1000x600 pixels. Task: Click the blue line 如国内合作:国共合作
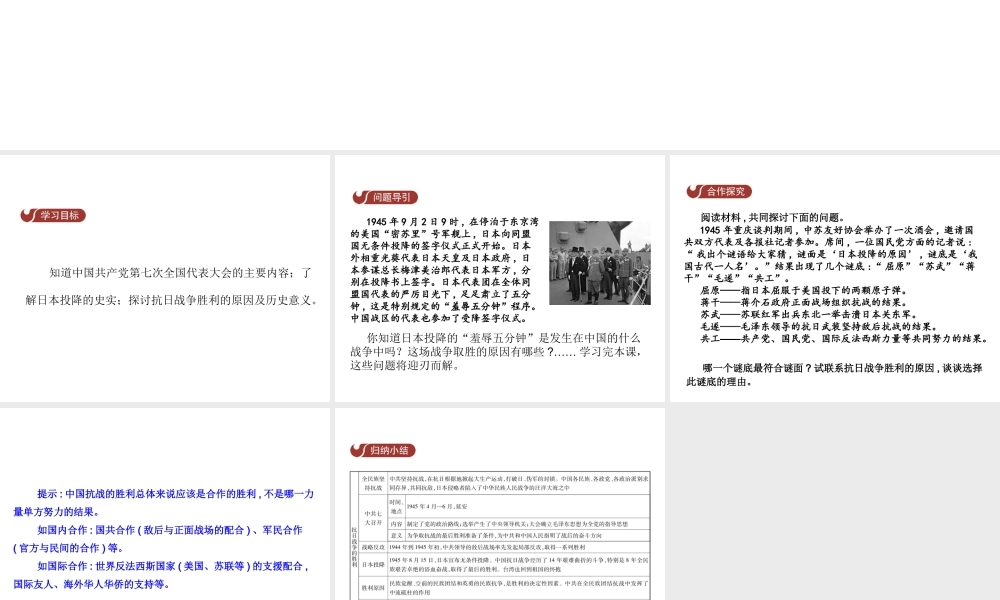(170, 530)
